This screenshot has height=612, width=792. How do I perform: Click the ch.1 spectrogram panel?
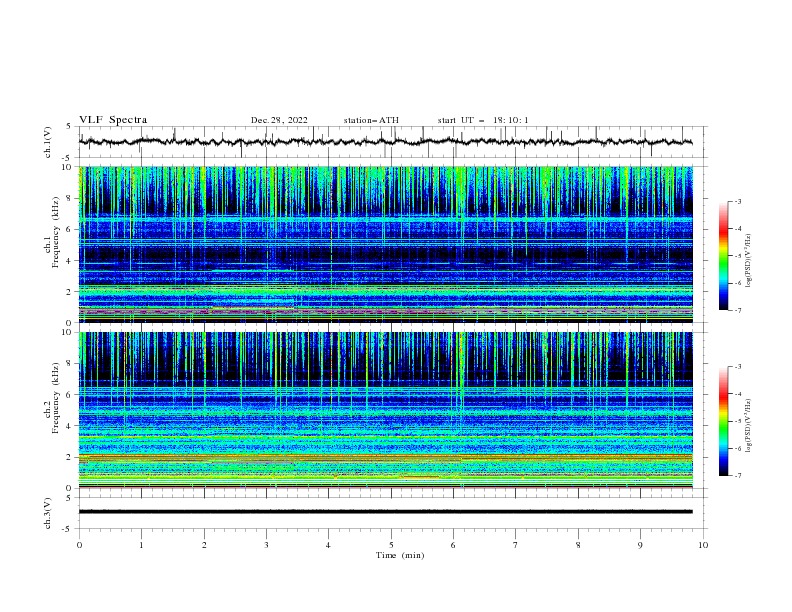pos(386,244)
